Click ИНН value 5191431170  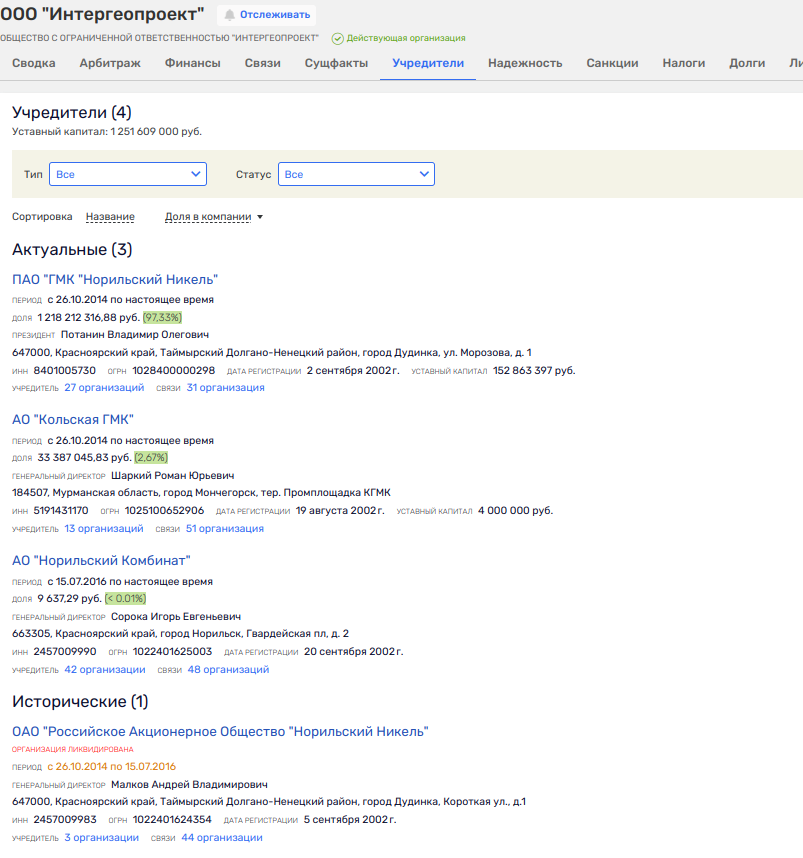coord(61,511)
